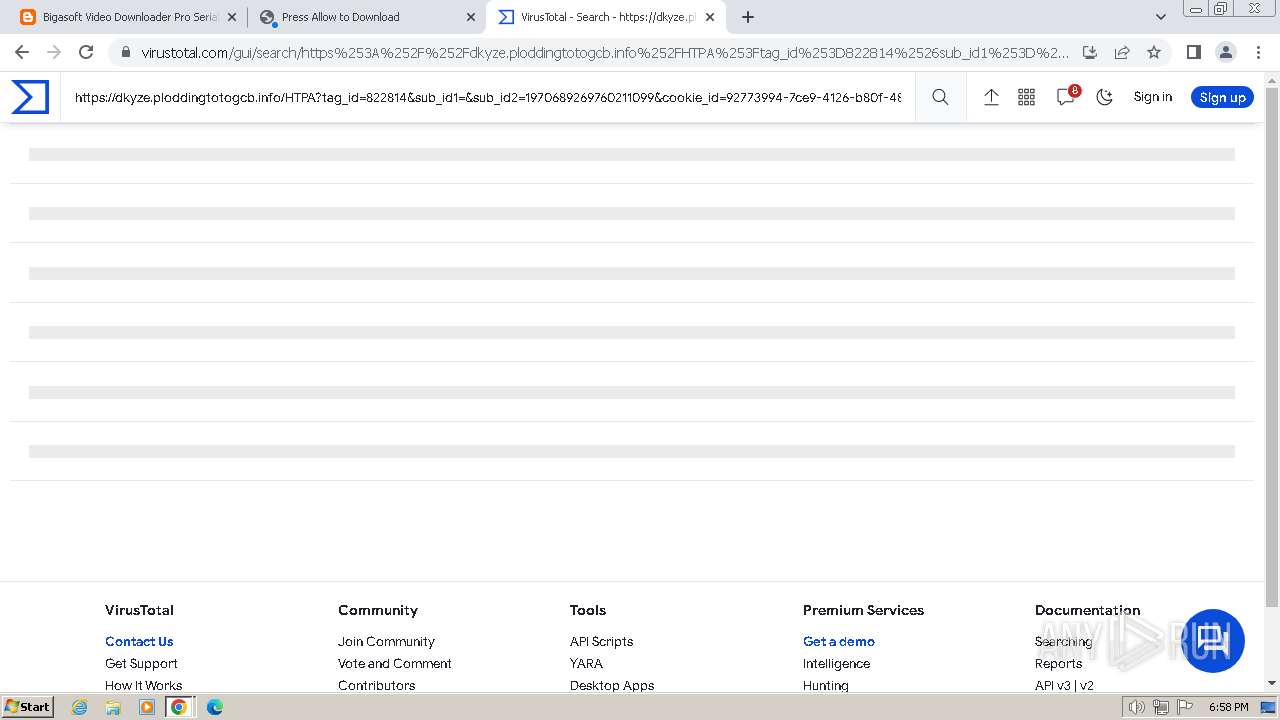
Task: Open the Windows Start menu
Action: (27, 707)
